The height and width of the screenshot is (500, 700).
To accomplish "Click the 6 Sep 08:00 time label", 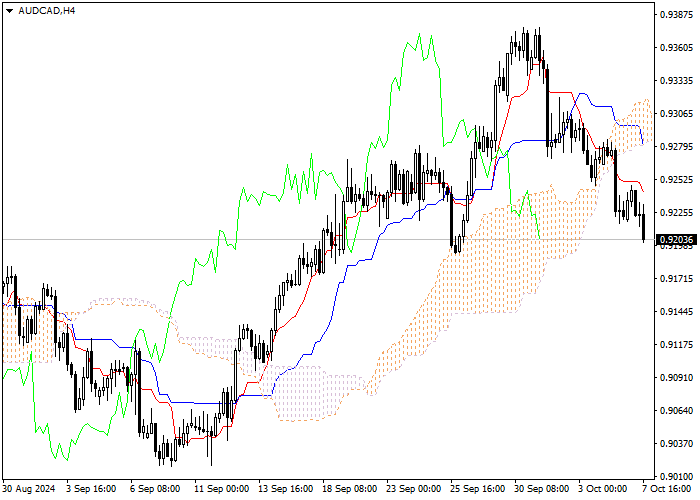I will click(x=155, y=489).
